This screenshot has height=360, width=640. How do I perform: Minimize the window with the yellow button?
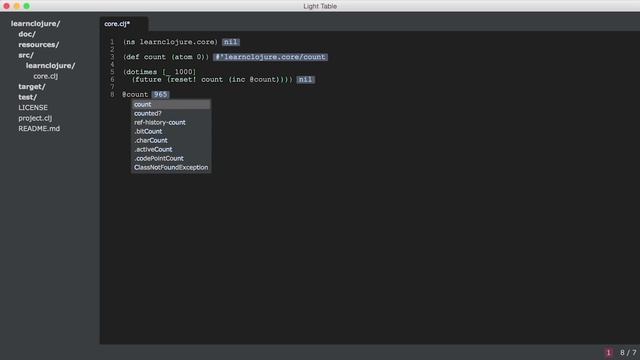(16, 6)
